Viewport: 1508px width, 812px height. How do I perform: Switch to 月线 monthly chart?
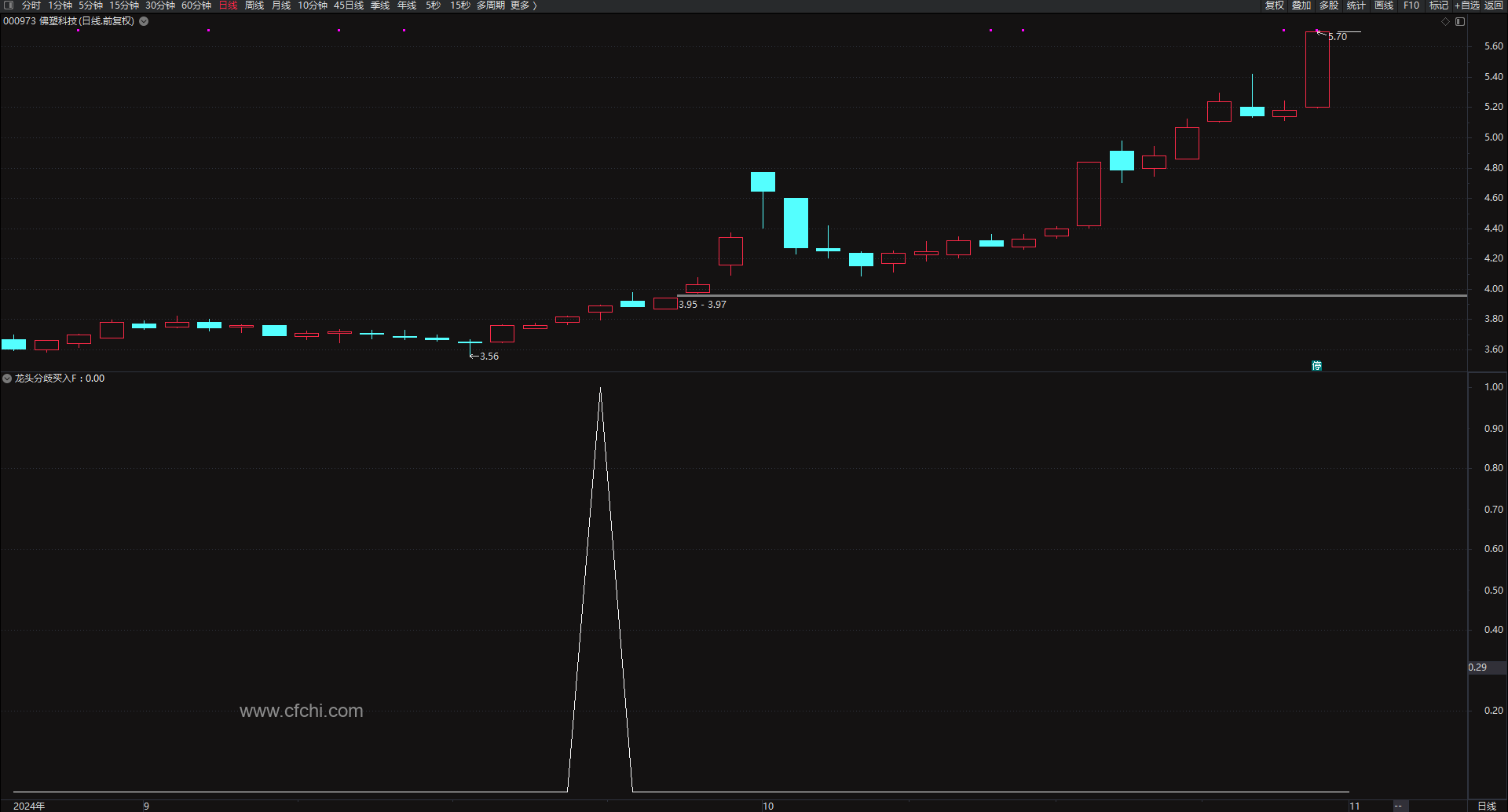click(281, 5)
